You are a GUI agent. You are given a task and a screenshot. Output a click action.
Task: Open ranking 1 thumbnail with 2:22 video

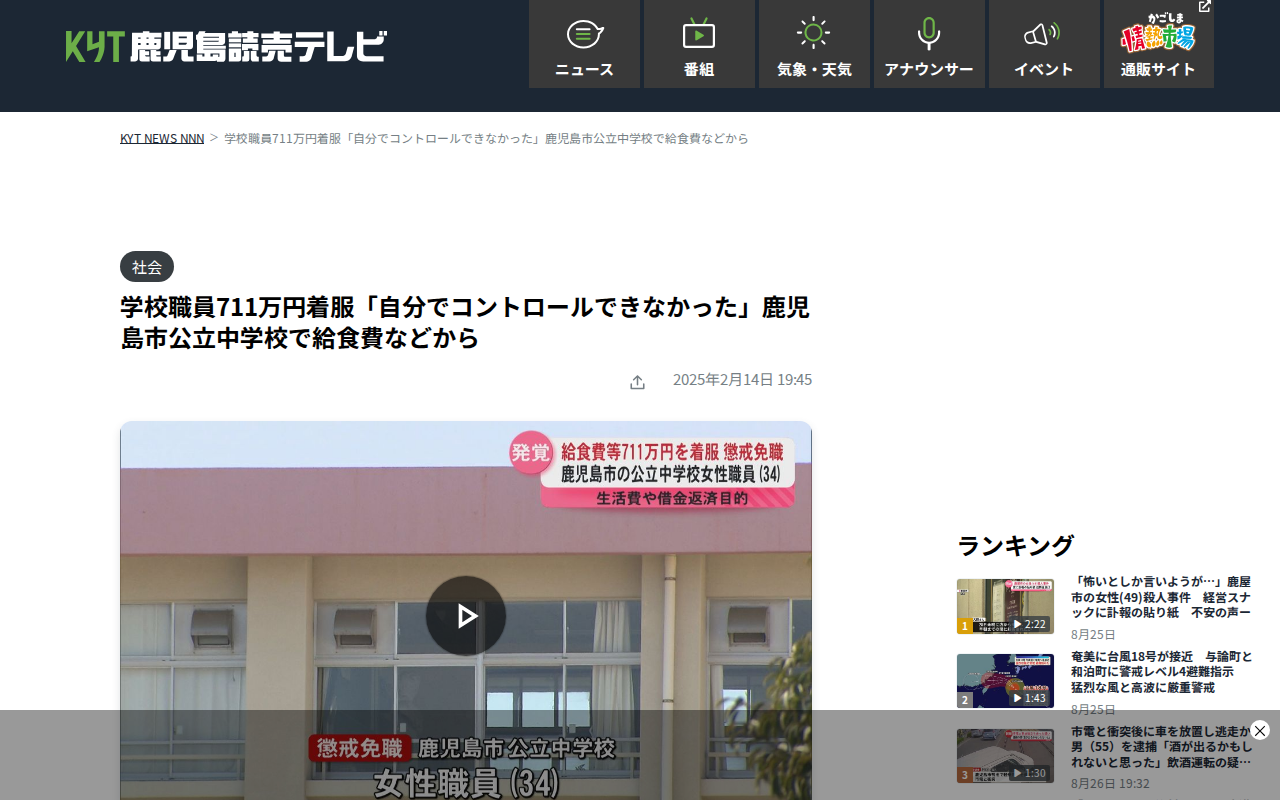pyautogui.click(x=1005, y=606)
